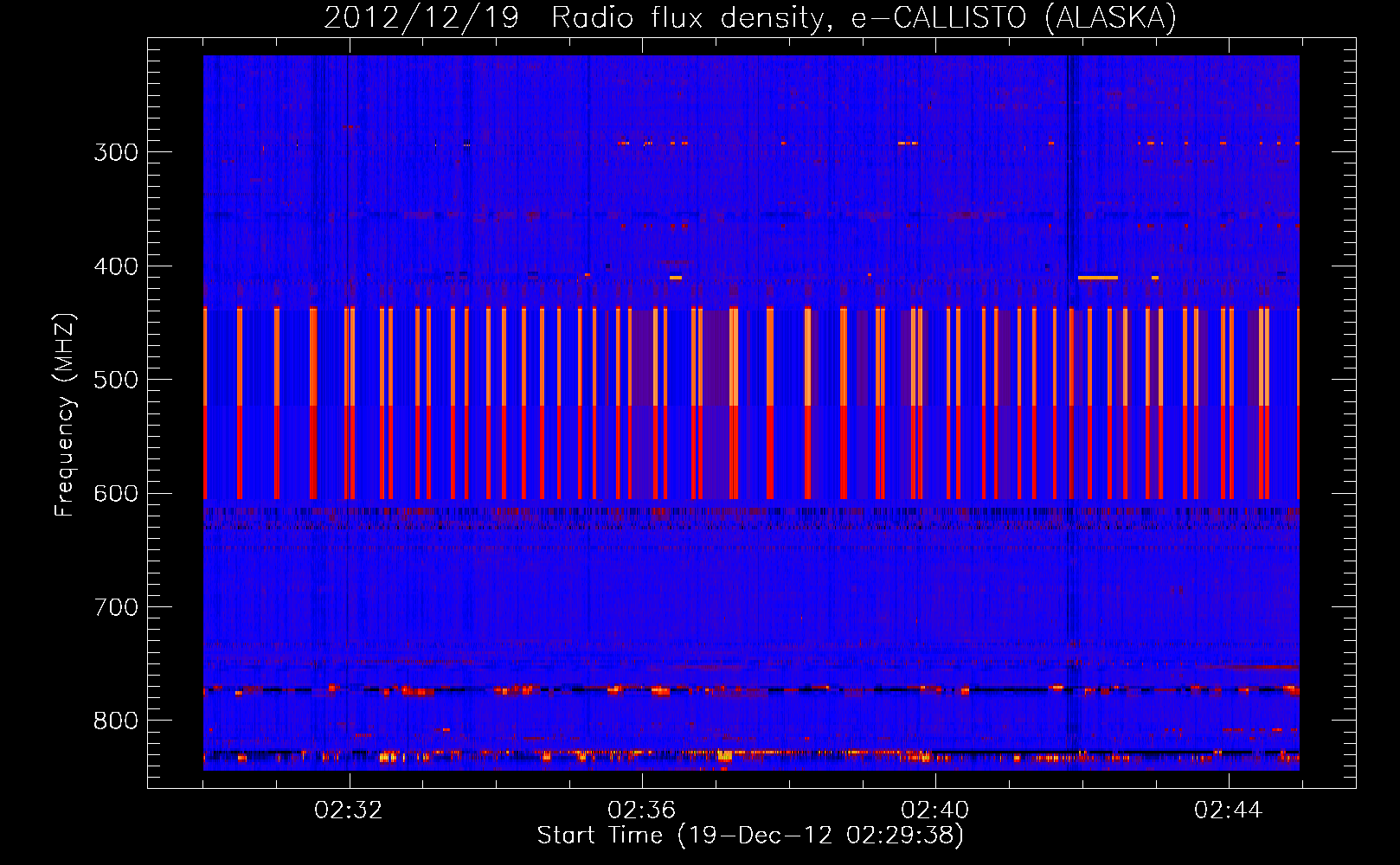Select the 300 frequency tick label

coord(116,152)
